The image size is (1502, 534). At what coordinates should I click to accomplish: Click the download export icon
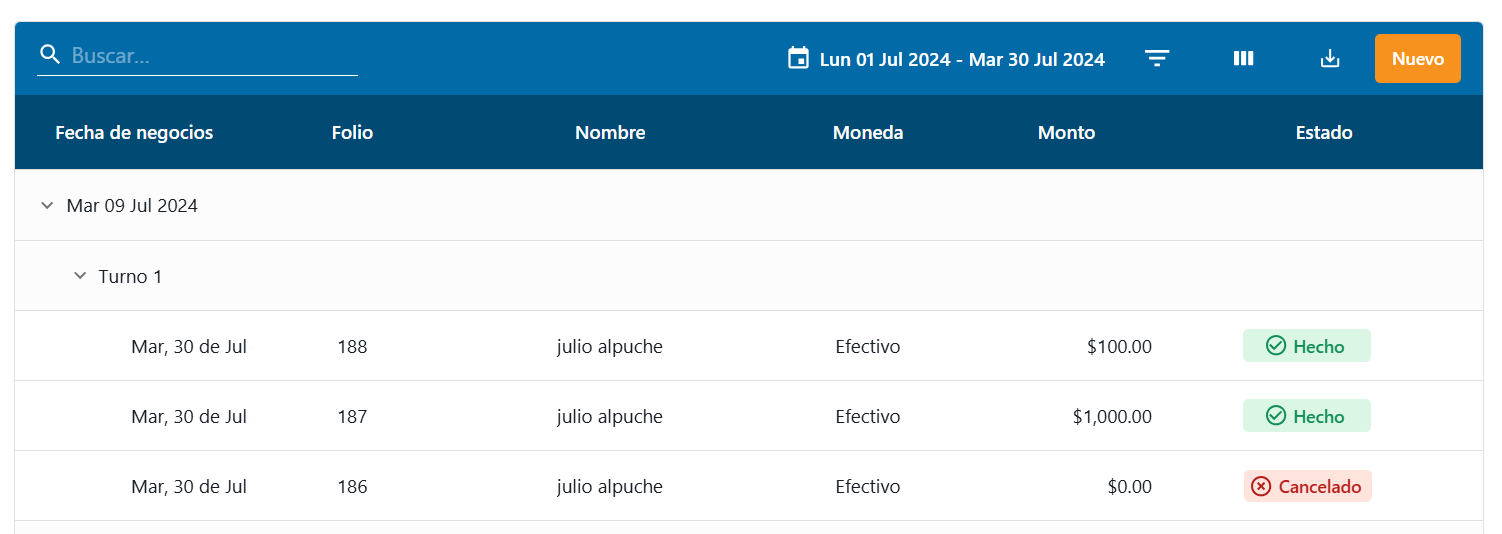(1329, 59)
